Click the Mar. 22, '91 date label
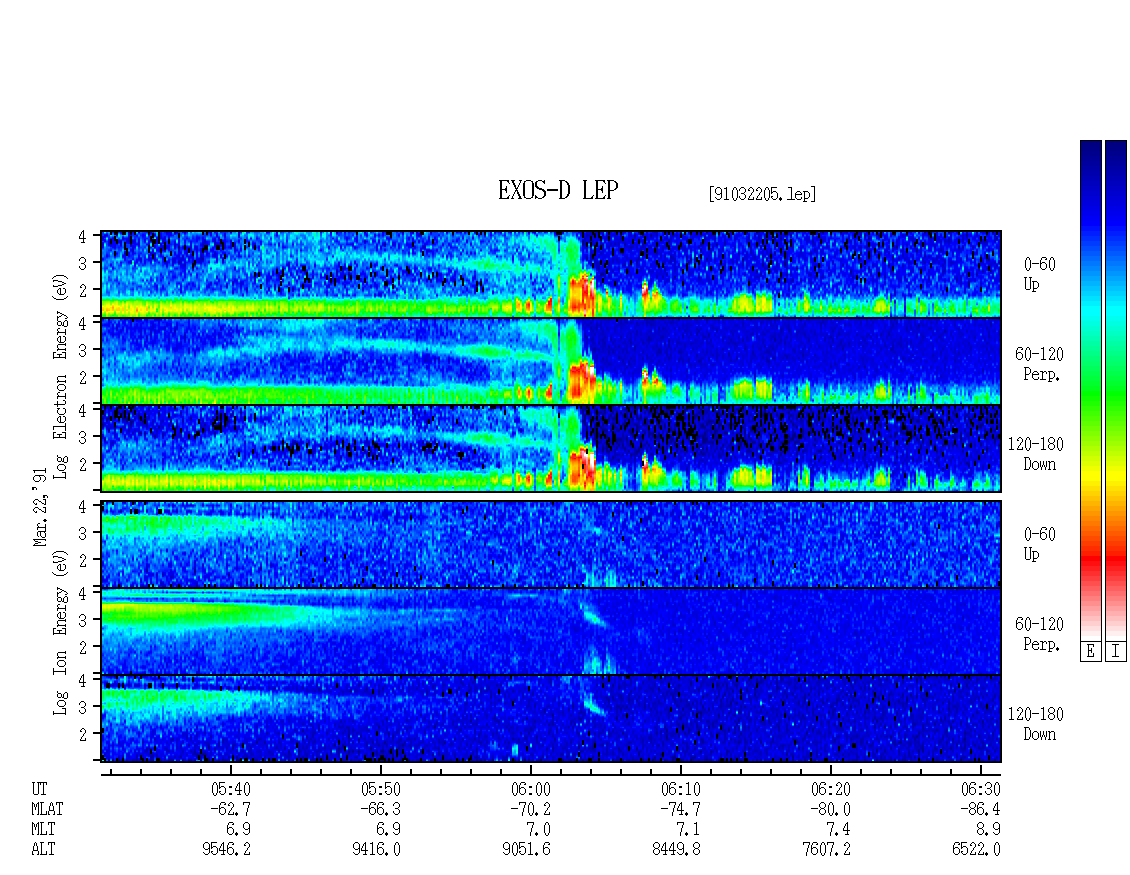The width and height of the screenshot is (1130, 875). coord(40,507)
